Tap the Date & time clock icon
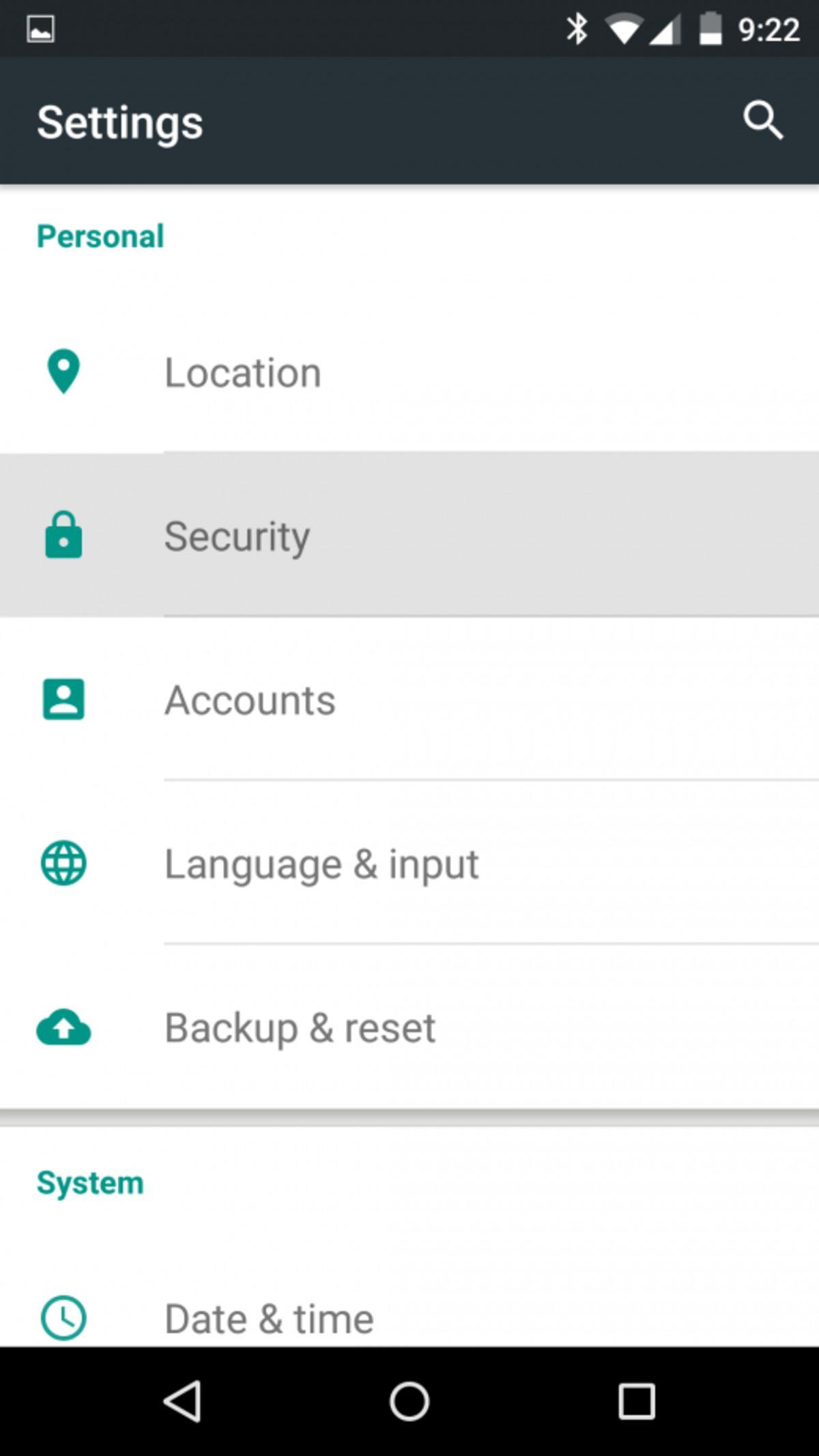The image size is (819, 1456). pos(63,1317)
